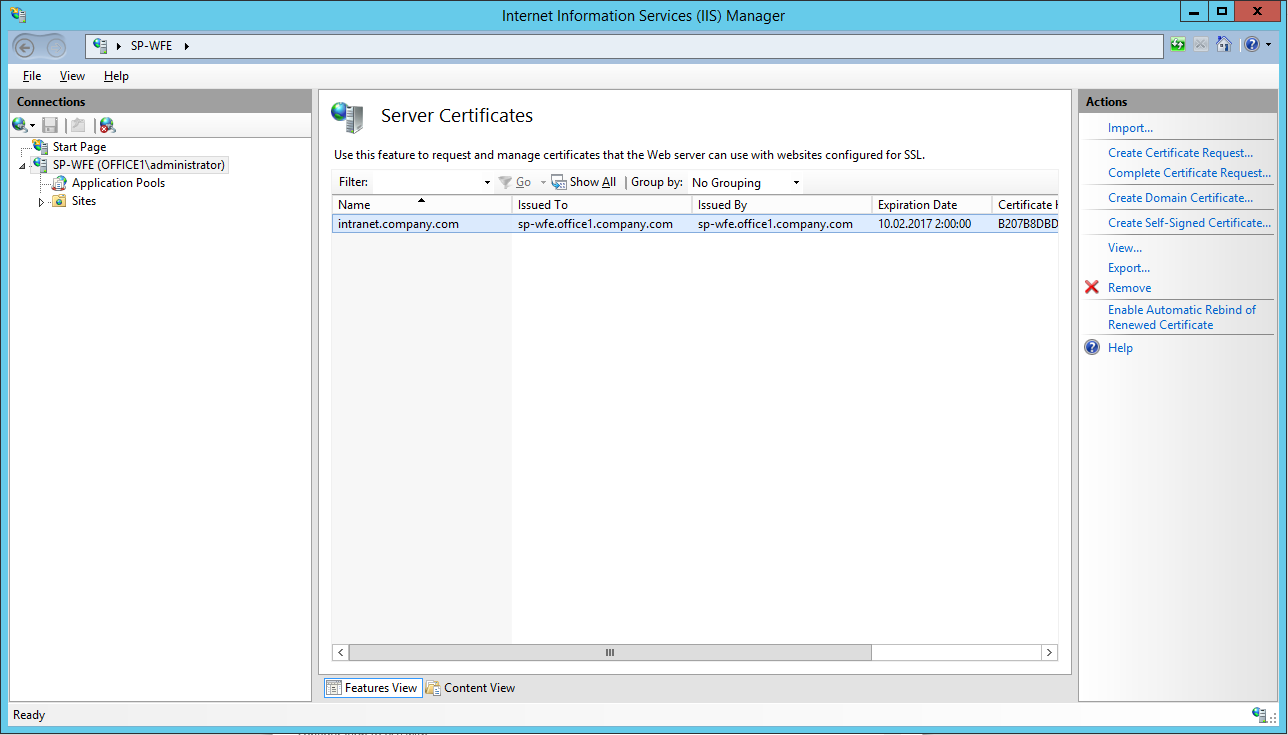Select the Sites tree node

click(84, 201)
